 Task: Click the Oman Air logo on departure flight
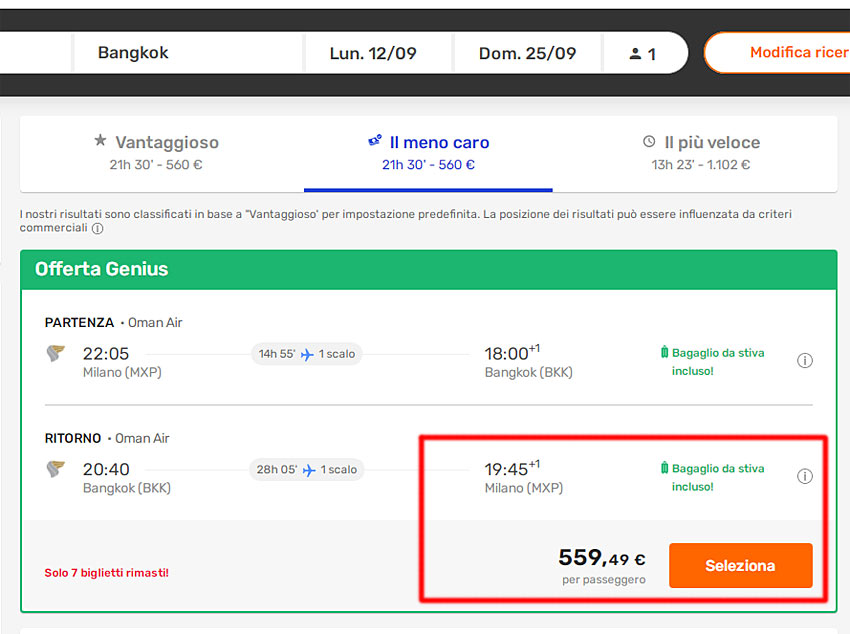(x=56, y=353)
